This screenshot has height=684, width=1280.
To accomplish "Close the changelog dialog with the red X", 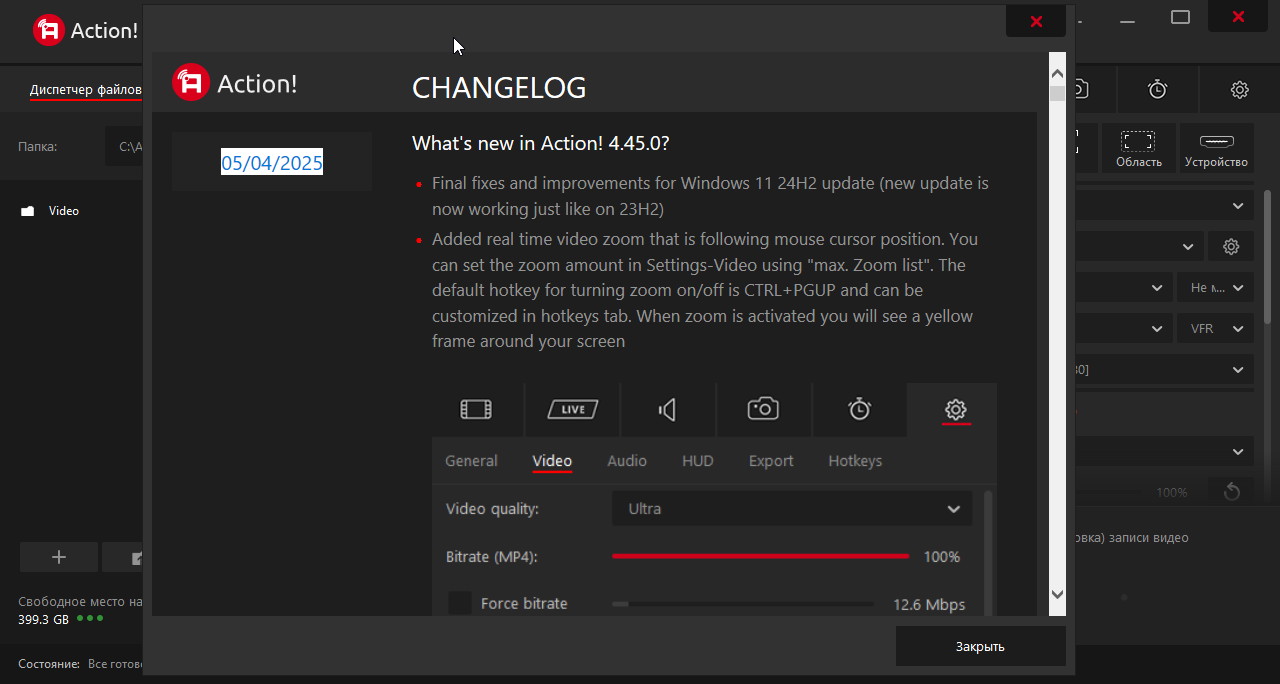I will [x=1036, y=21].
